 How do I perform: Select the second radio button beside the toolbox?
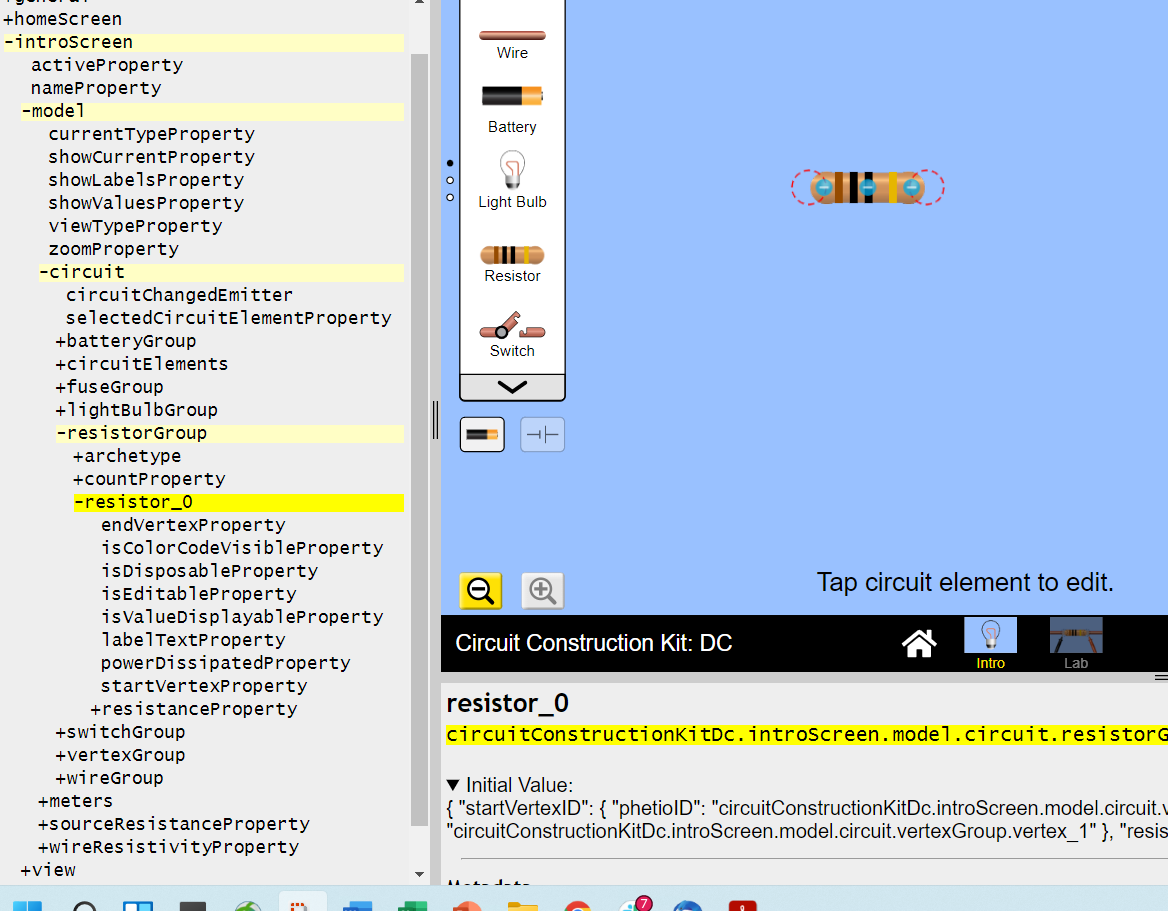pos(449,180)
